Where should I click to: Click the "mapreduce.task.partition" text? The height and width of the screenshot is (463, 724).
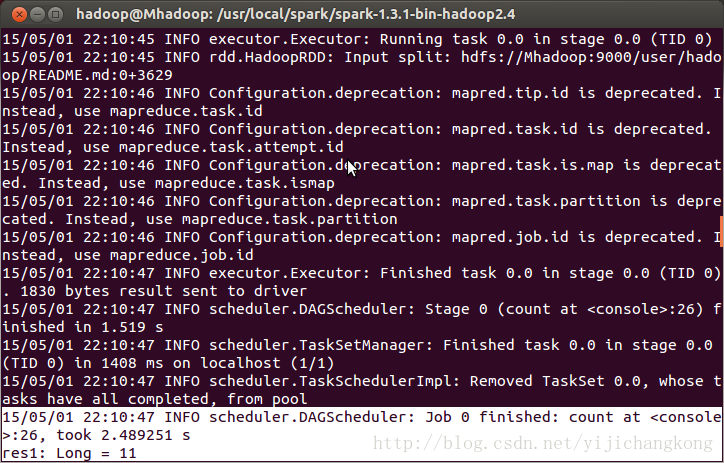[290, 219]
